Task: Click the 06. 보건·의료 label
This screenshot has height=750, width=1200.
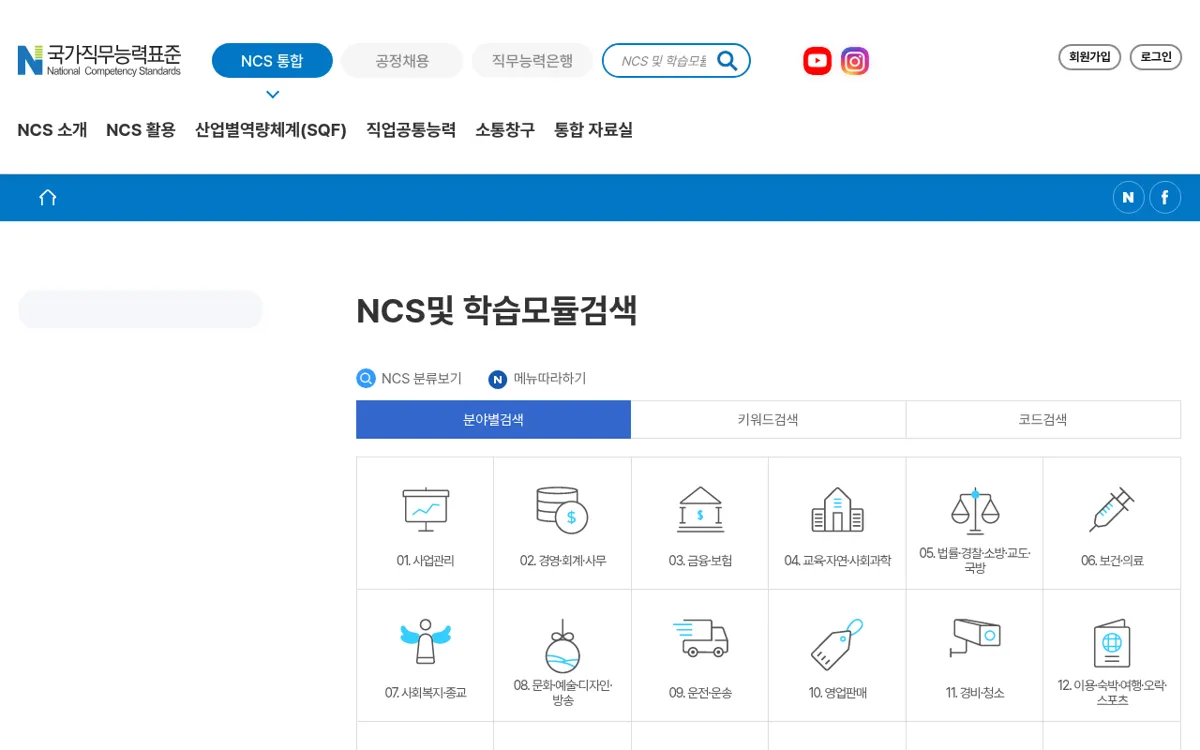Action: [1112, 561]
